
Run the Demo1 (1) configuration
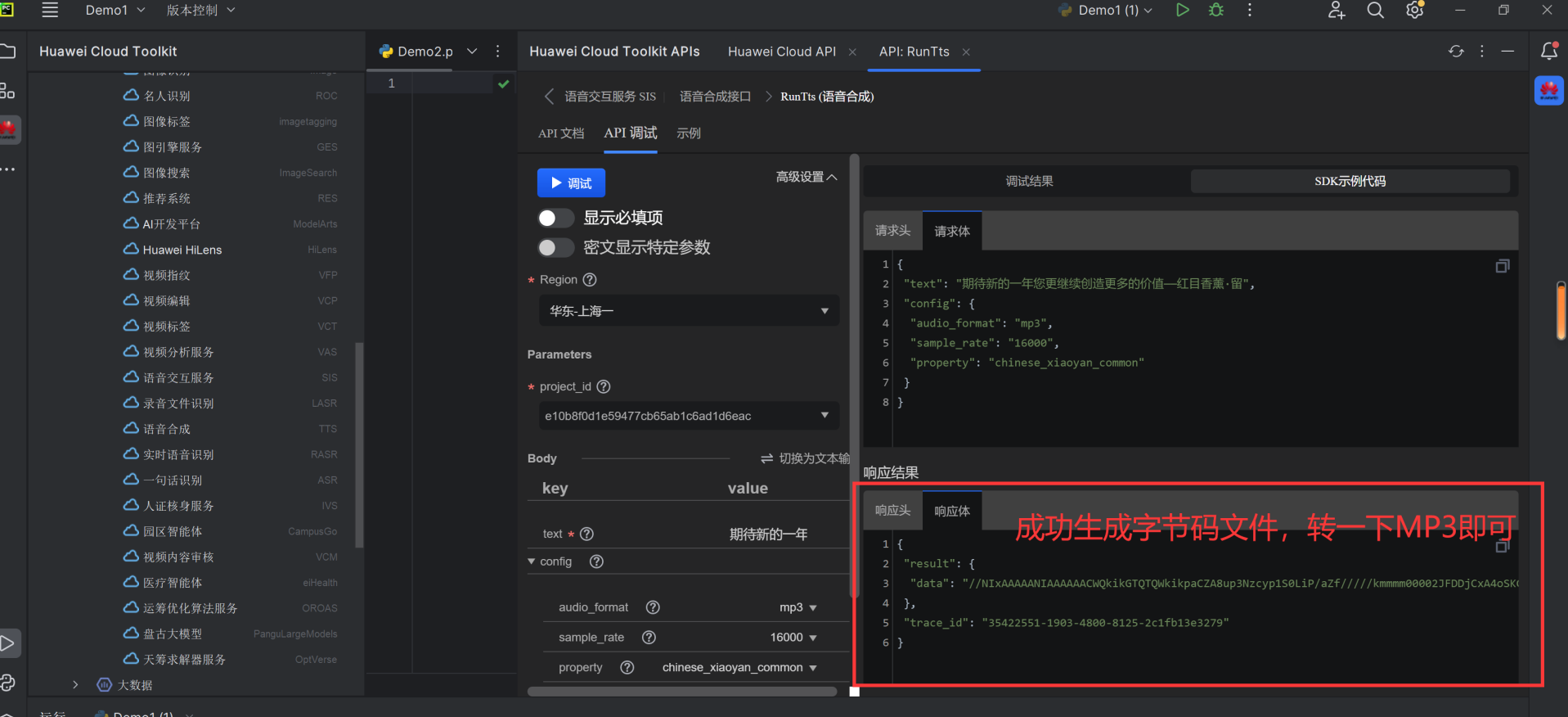point(1183,10)
